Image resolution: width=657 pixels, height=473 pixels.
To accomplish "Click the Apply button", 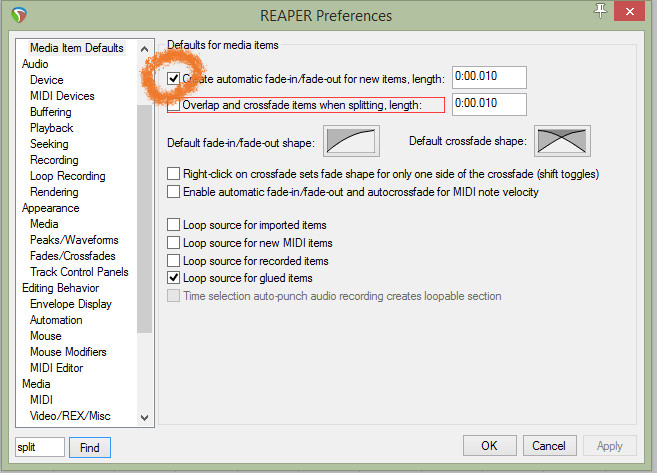I will (x=610, y=445).
